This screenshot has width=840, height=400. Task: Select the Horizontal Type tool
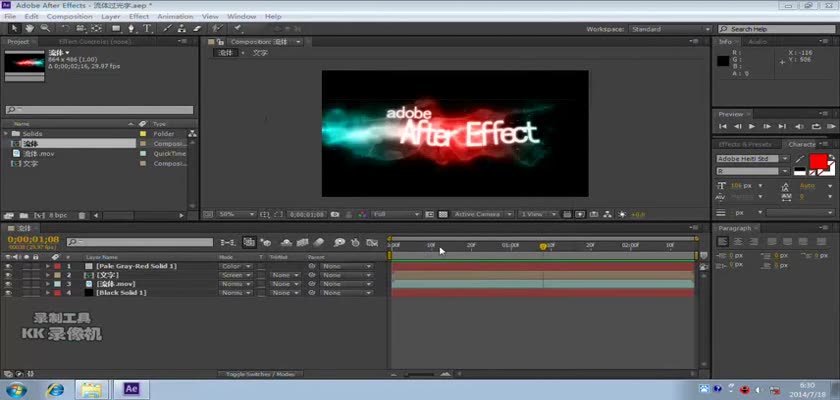coord(146,28)
